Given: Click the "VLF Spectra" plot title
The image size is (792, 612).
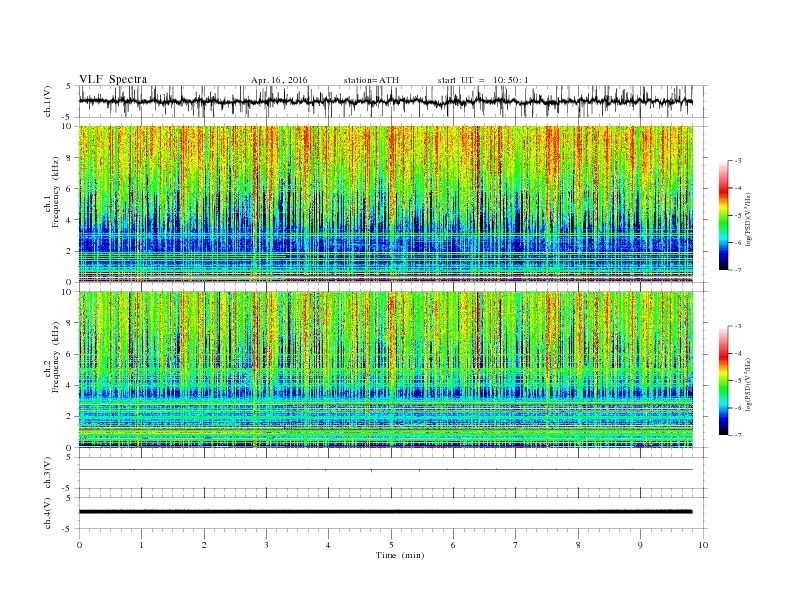Looking at the screenshot, I should click(x=113, y=79).
